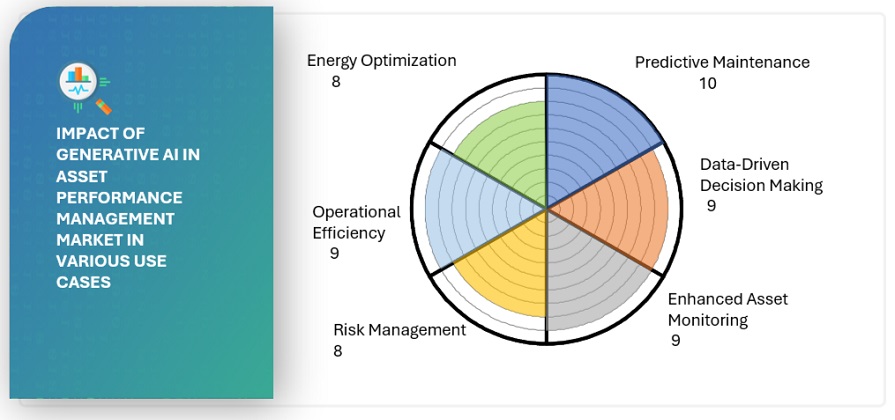Click the Energy Optimization label

click(x=381, y=60)
